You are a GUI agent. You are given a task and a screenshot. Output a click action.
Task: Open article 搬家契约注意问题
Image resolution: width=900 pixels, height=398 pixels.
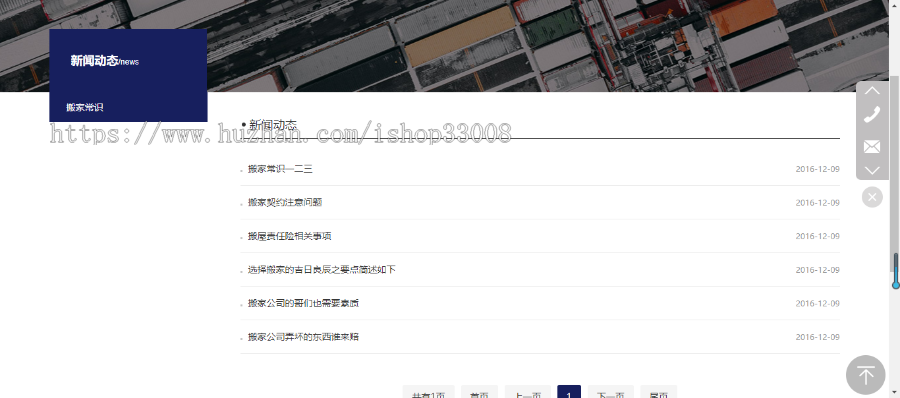click(285, 202)
